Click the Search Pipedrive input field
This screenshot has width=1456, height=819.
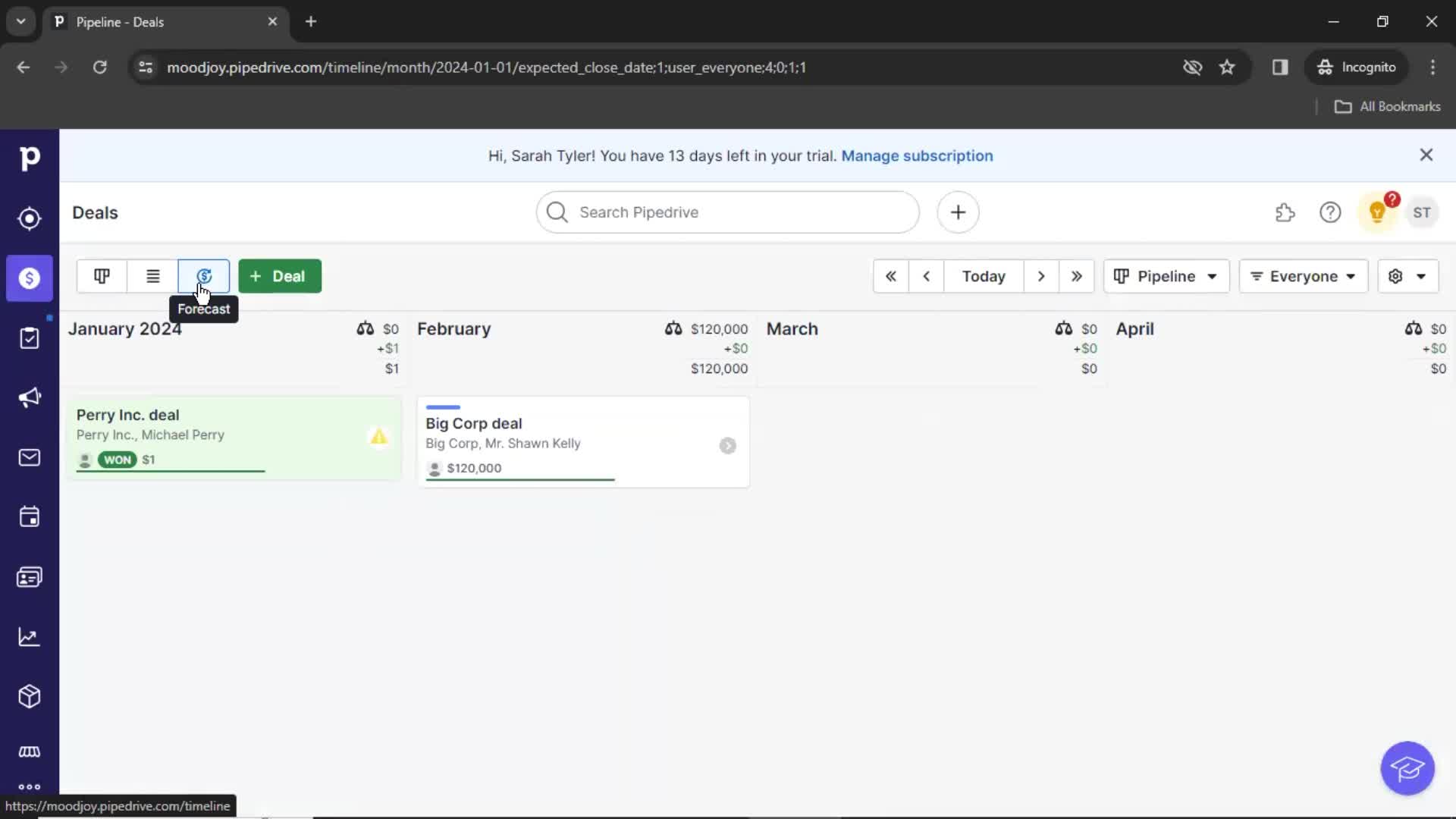(x=728, y=211)
